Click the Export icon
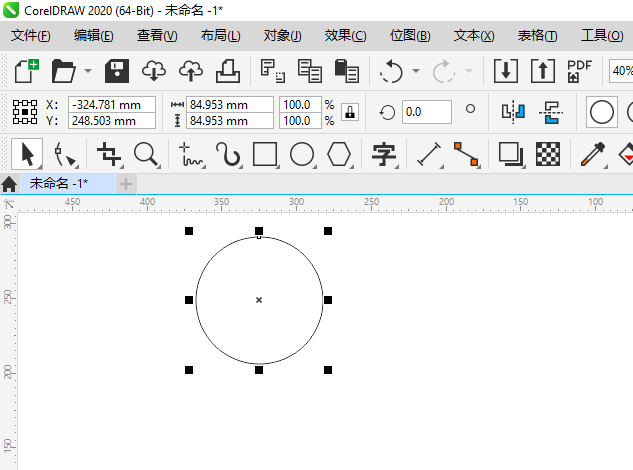This screenshot has width=633, height=470. pyautogui.click(x=543, y=71)
